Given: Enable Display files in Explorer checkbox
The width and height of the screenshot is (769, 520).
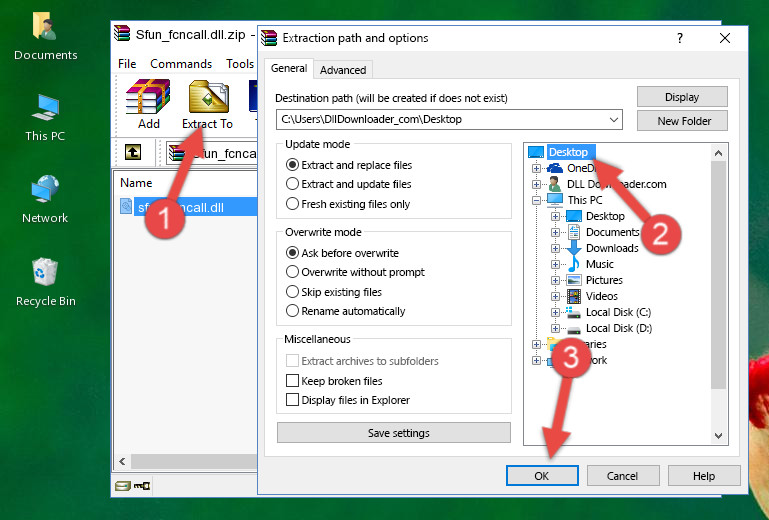Looking at the screenshot, I should click(x=292, y=400).
